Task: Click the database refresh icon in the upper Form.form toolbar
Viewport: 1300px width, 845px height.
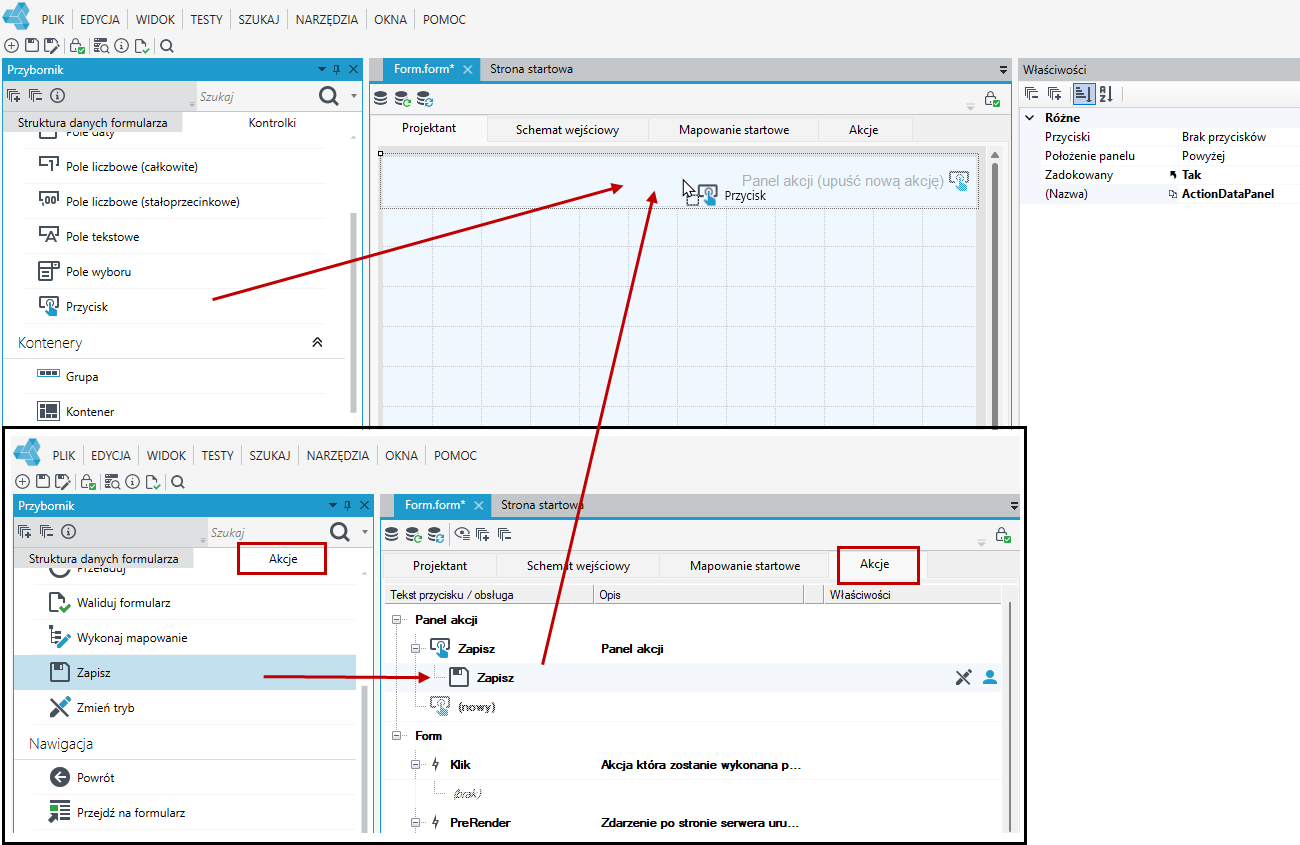Action: click(x=402, y=98)
